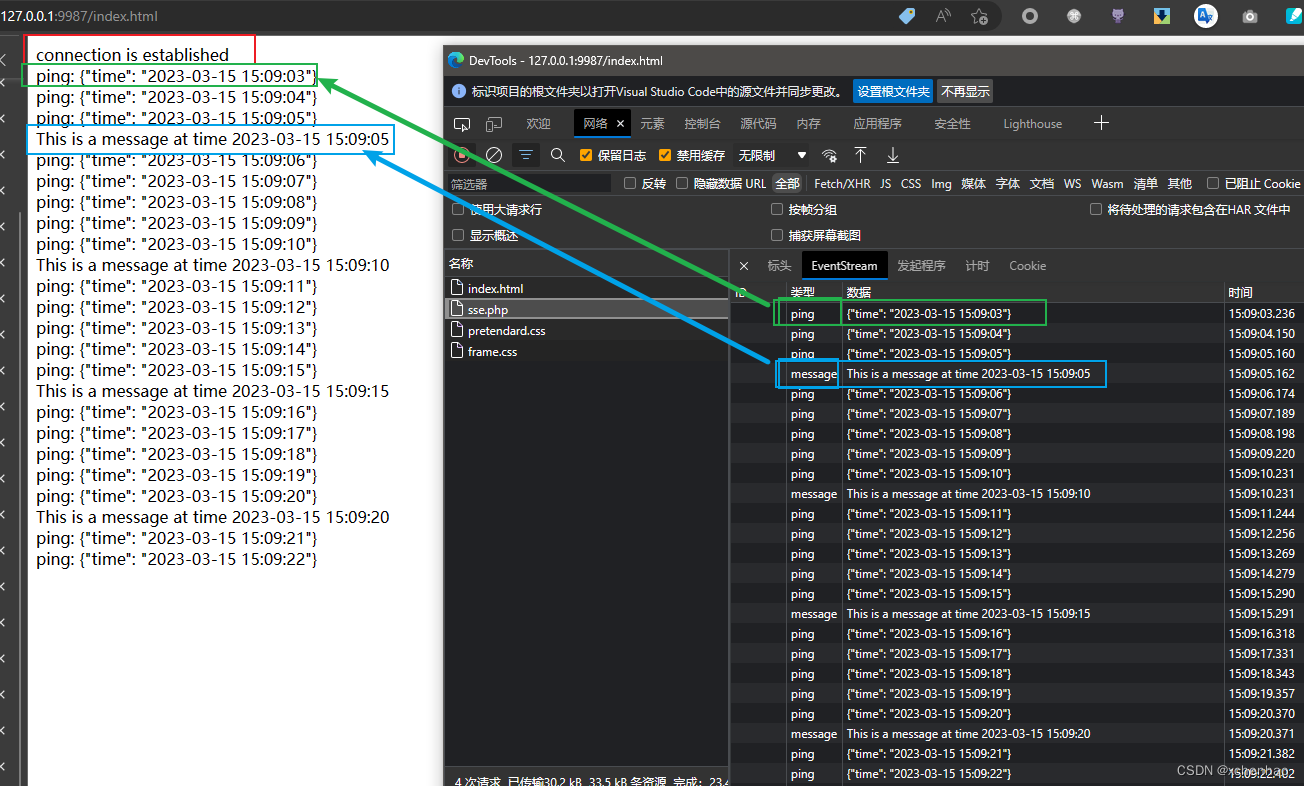The height and width of the screenshot is (786, 1304).
Task: Select the EventStream tab
Action: click(x=844, y=266)
